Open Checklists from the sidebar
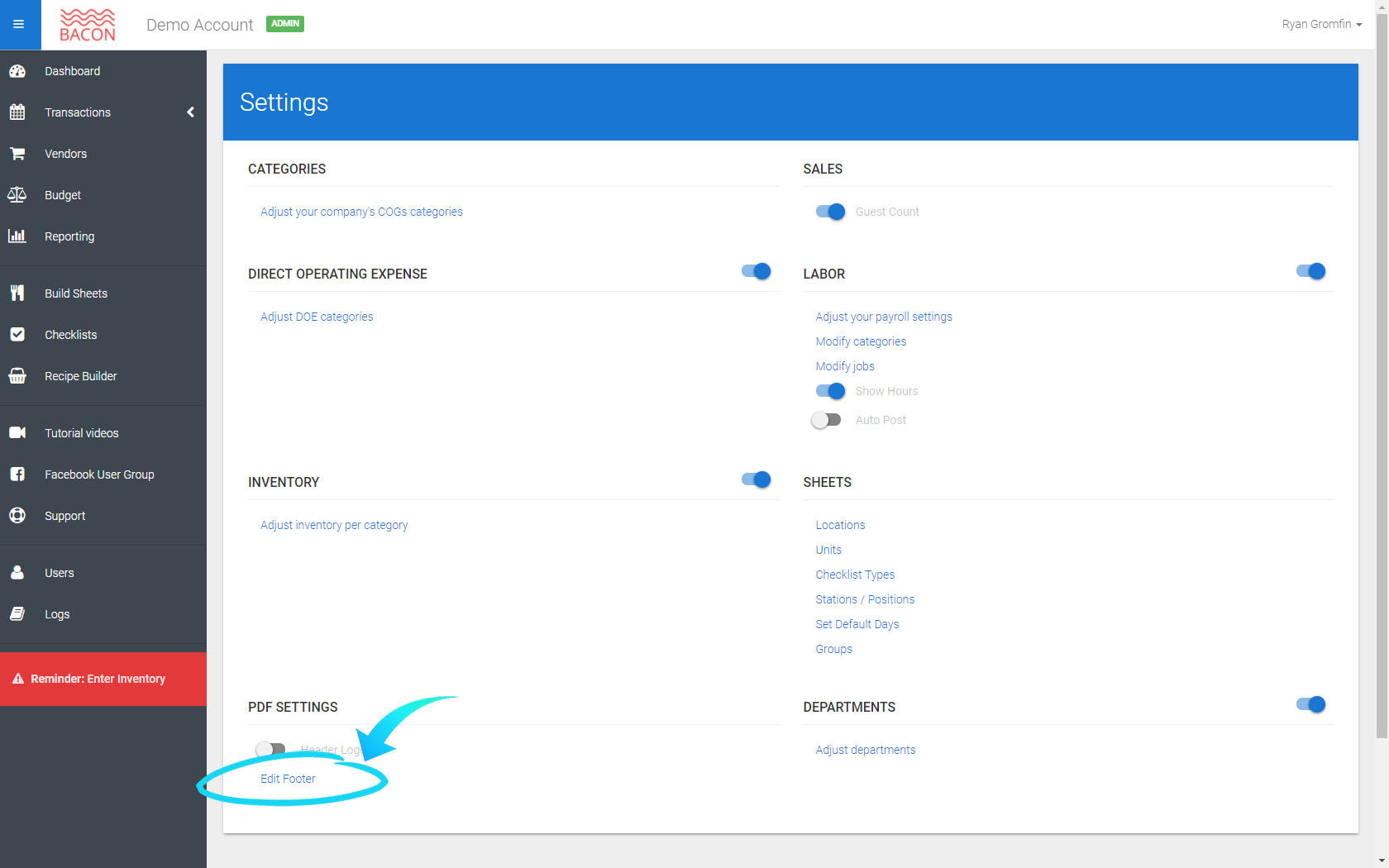This screenshot has height=868, width=1389. click(x=103, y=335)
